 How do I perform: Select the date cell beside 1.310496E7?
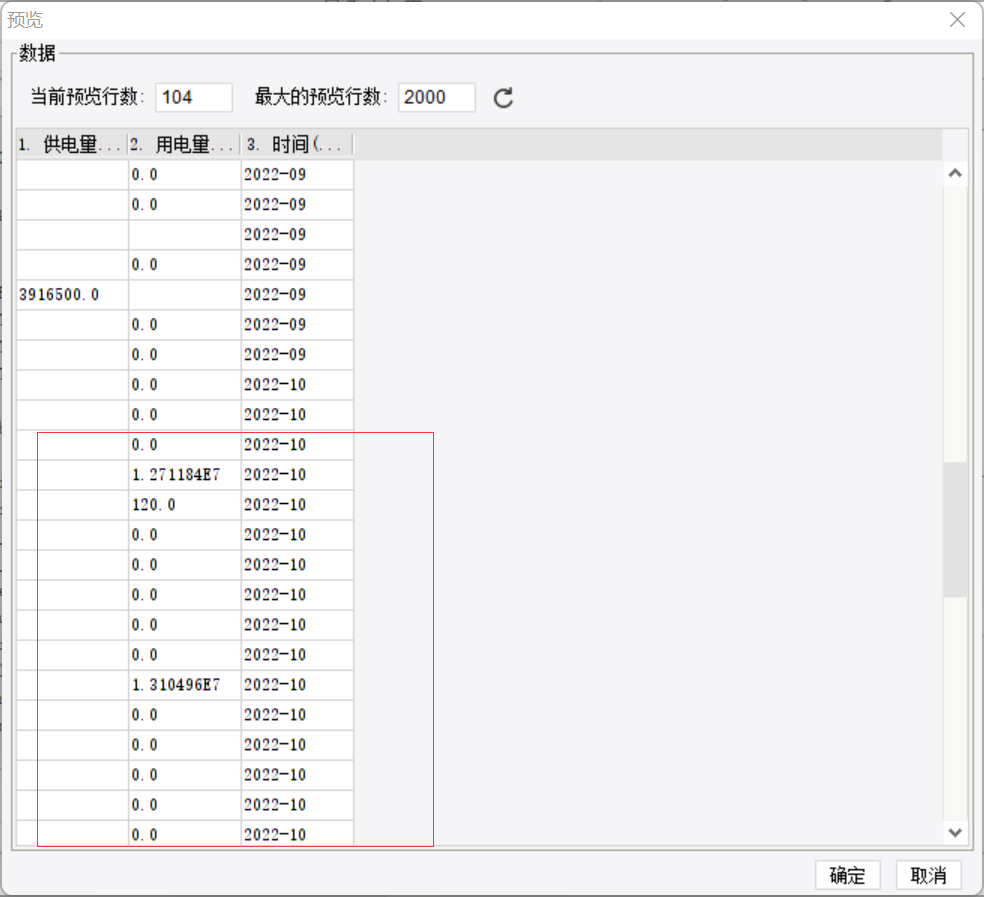click(297, 685)
